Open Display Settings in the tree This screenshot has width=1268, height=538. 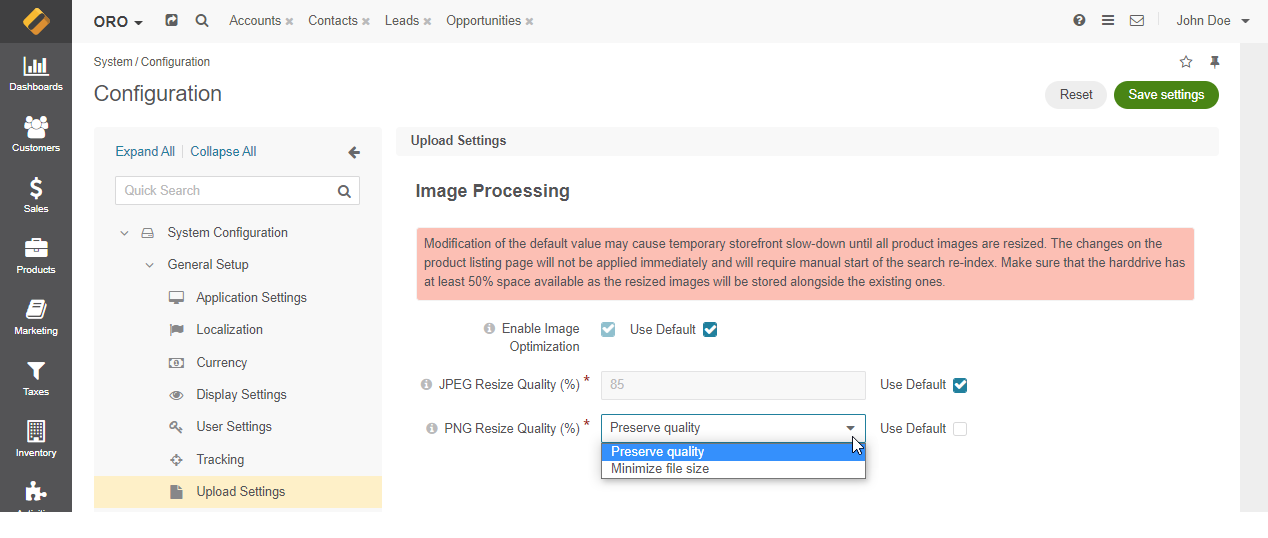241,394
